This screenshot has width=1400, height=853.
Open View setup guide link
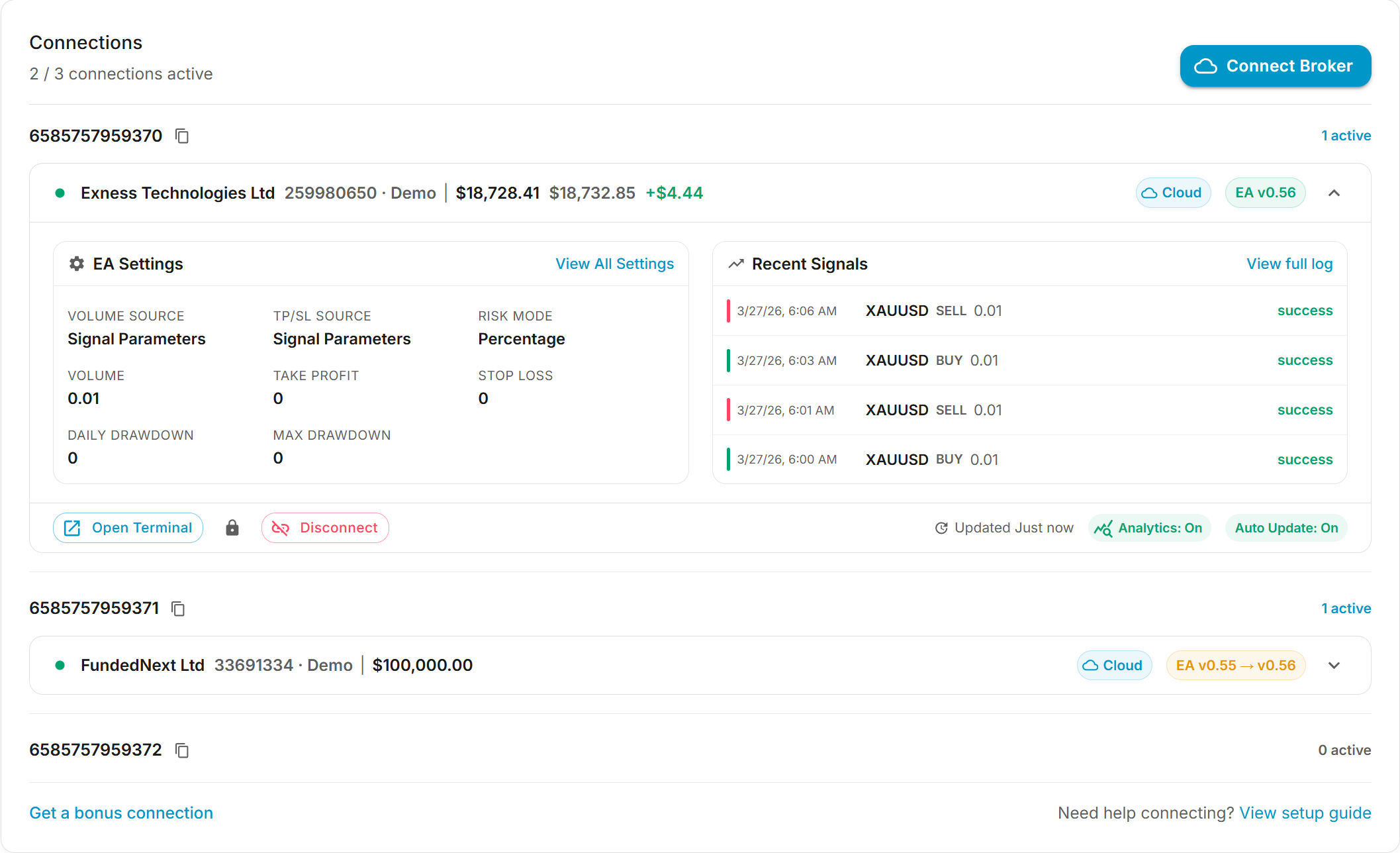(x=1305, y=813)
